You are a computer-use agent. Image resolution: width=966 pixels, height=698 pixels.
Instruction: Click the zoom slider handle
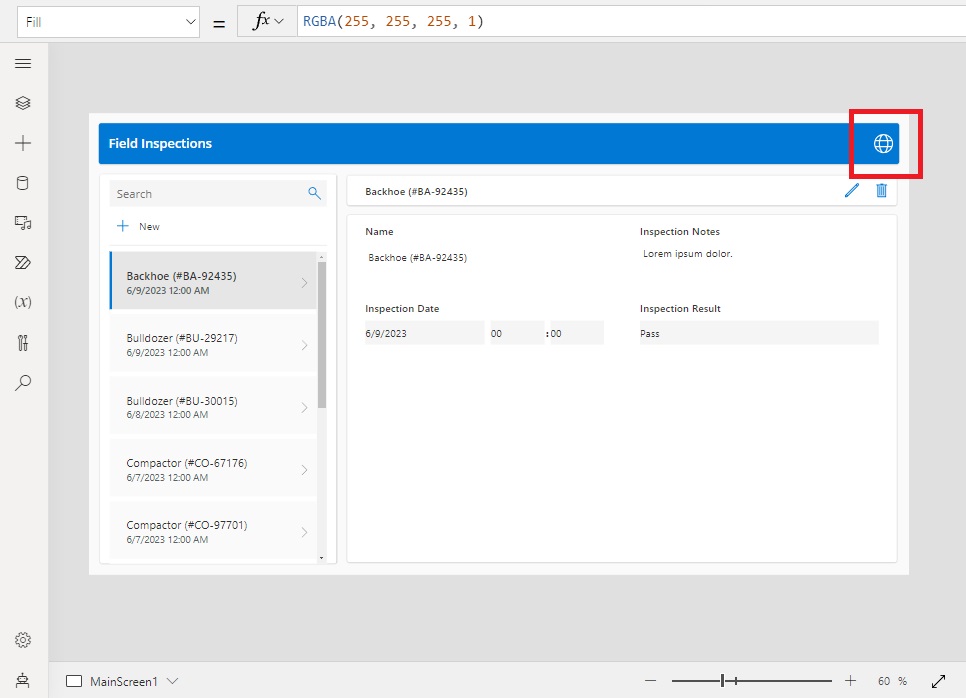pyautogui.click(x=723, y=681)
